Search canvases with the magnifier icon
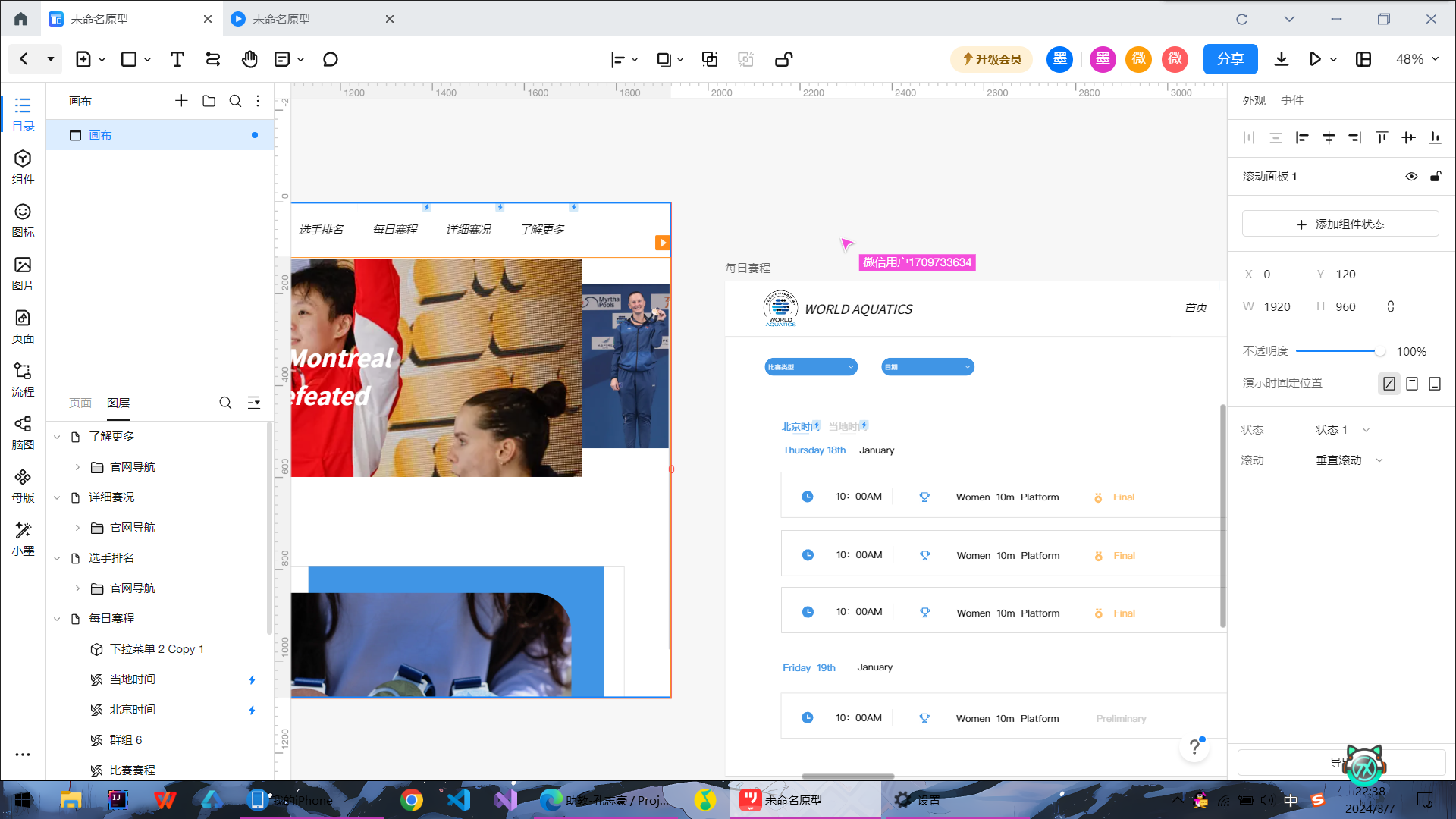Screen dimensions: 1456x819 click(x=235, y=101)
